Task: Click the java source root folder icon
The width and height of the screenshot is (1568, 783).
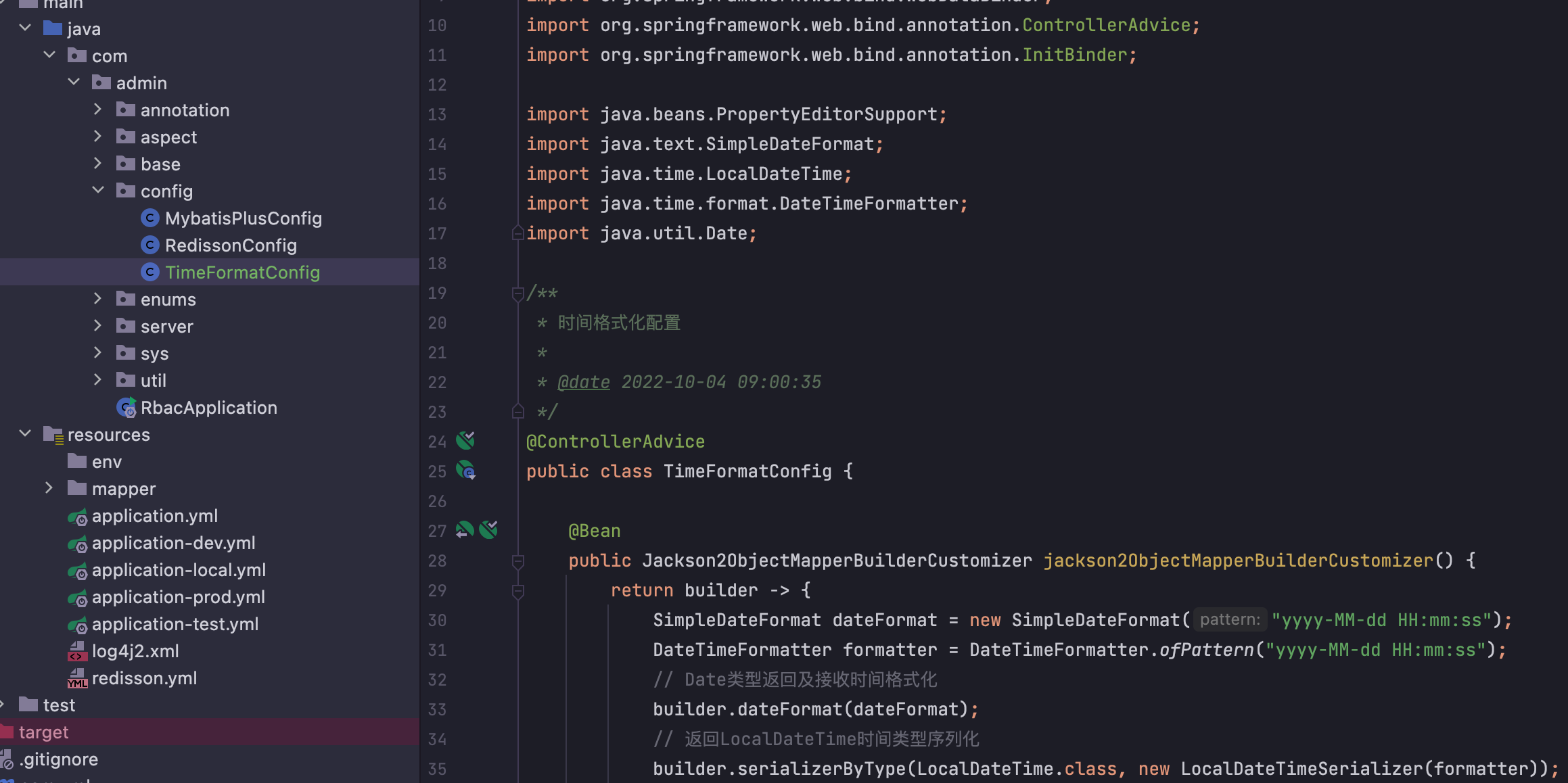Action: (53, 28)
